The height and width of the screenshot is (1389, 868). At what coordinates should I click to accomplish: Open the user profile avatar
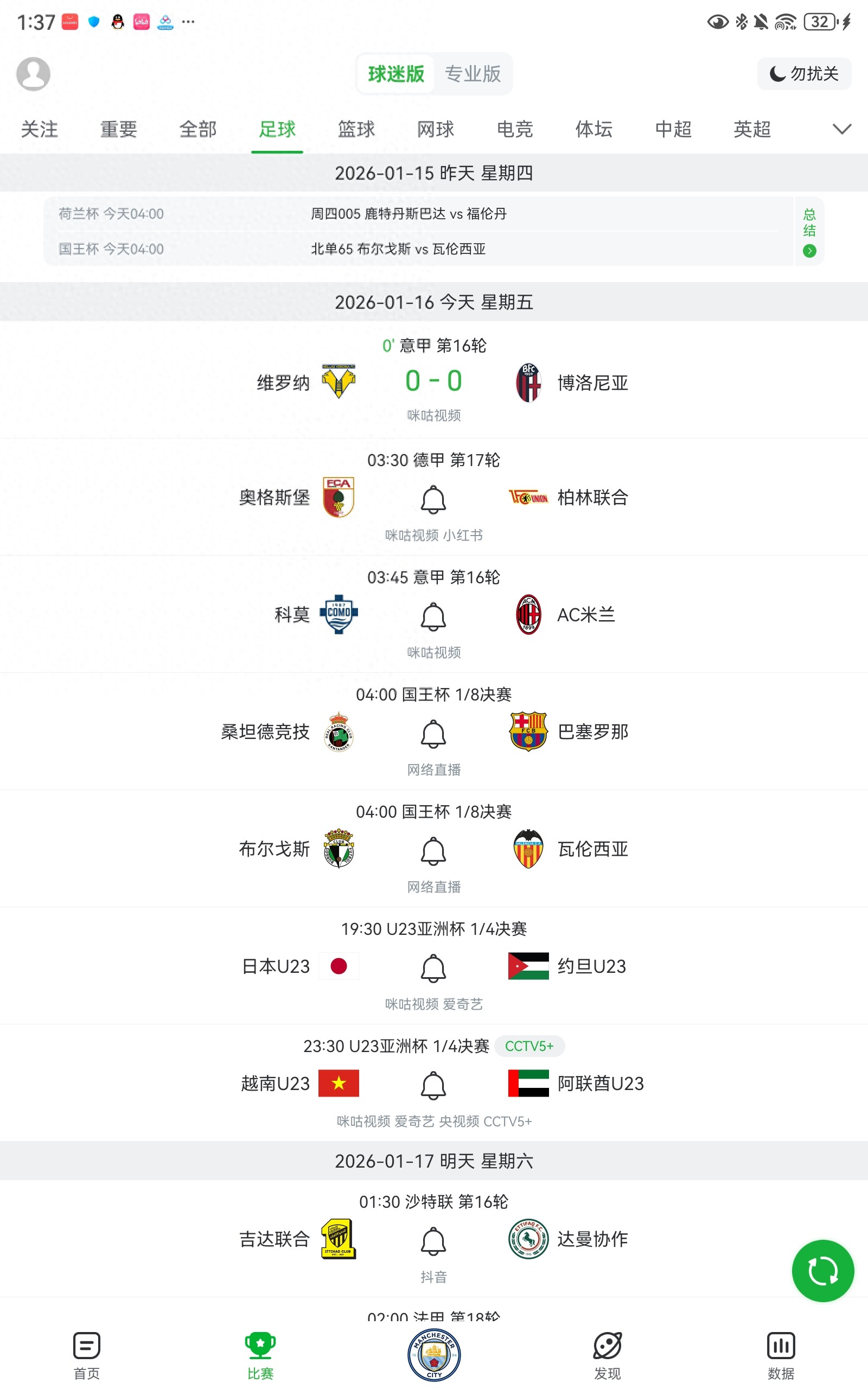[33, 73]
